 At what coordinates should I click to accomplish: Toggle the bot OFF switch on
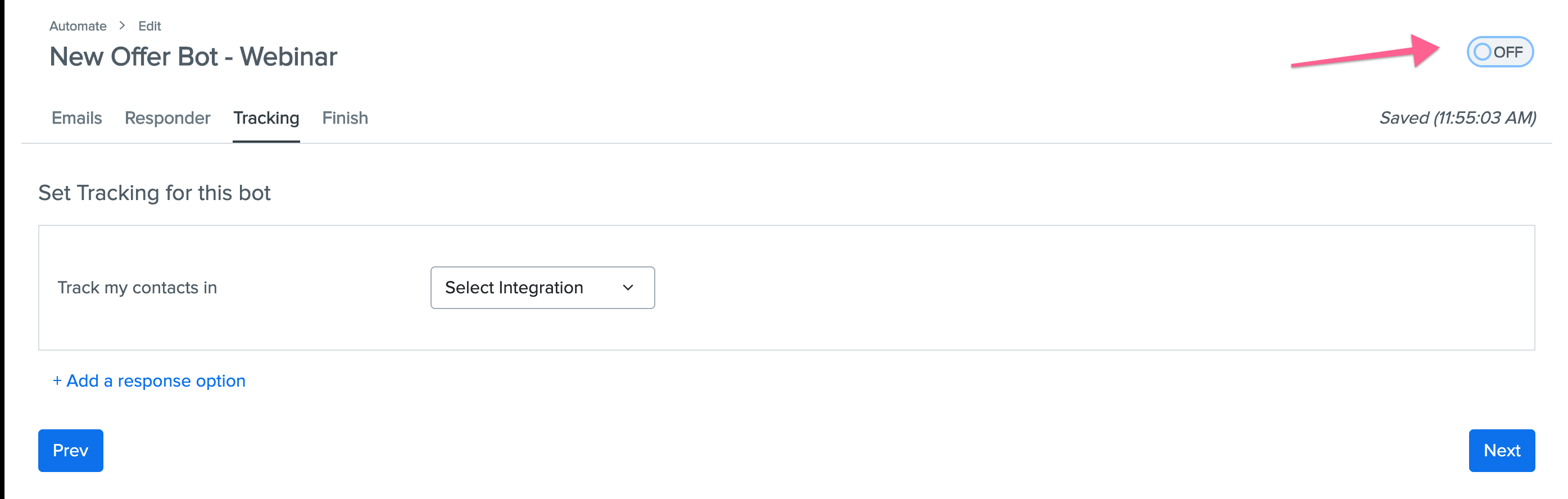[1499, 52]
